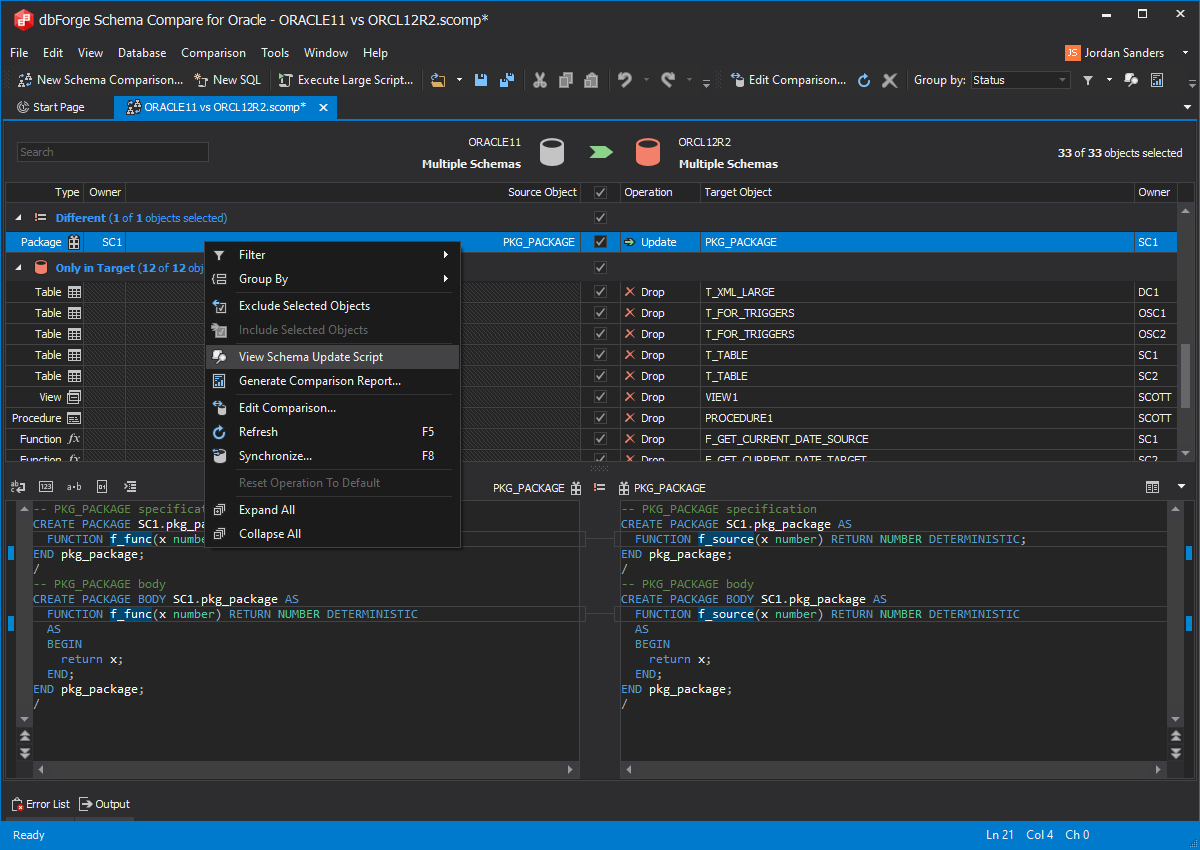Click the New Schema Comparison button
This screenshot has width=1200, height=850.
[100, 80]
